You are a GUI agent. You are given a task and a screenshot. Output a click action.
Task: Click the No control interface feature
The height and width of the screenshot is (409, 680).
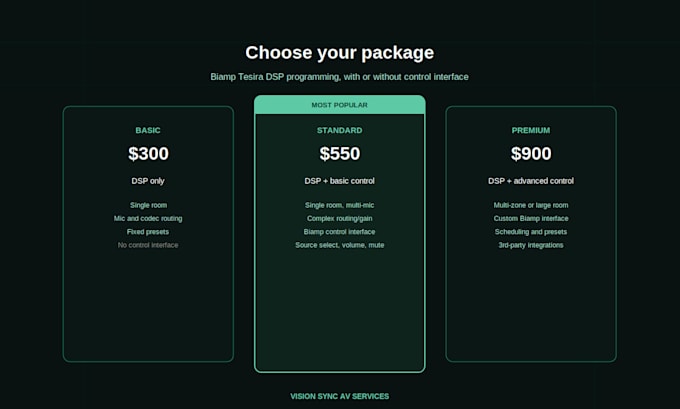tap(148, 245)
